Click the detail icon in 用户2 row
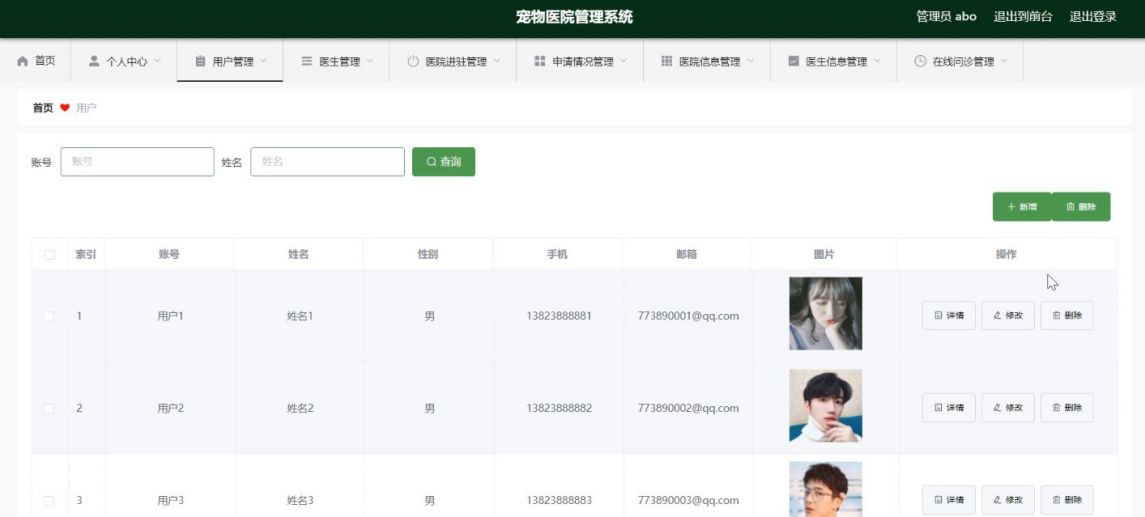 point(938,408)
